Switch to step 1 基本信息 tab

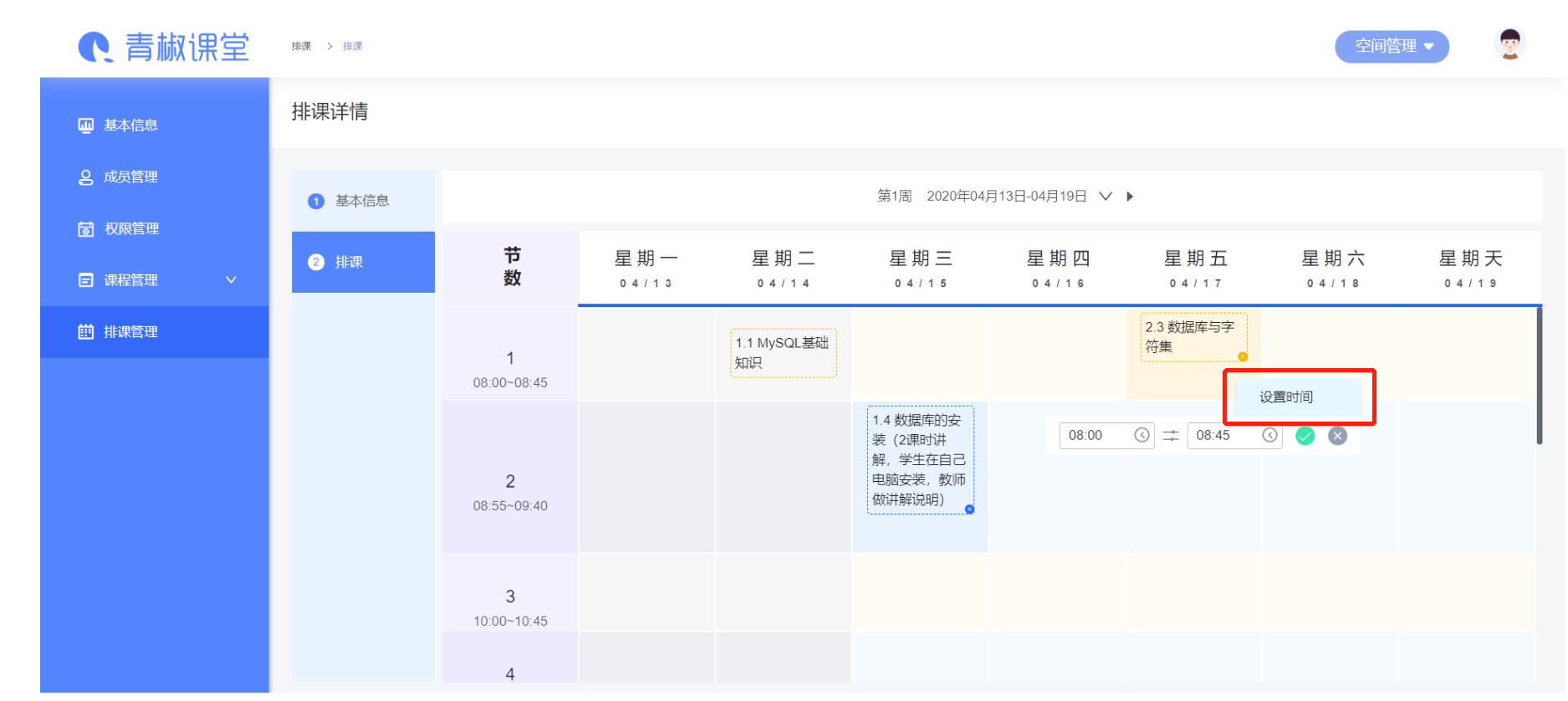[363, 201]
